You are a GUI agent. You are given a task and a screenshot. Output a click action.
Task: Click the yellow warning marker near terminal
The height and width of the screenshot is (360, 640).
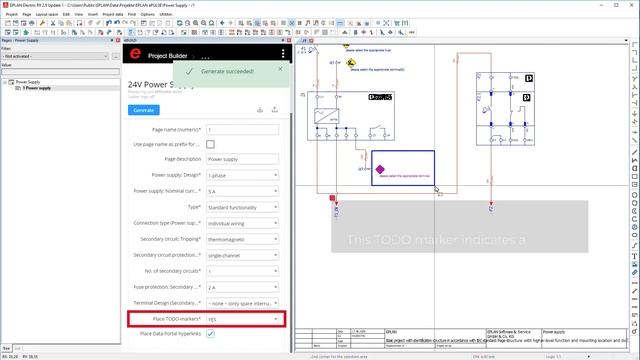351,63
